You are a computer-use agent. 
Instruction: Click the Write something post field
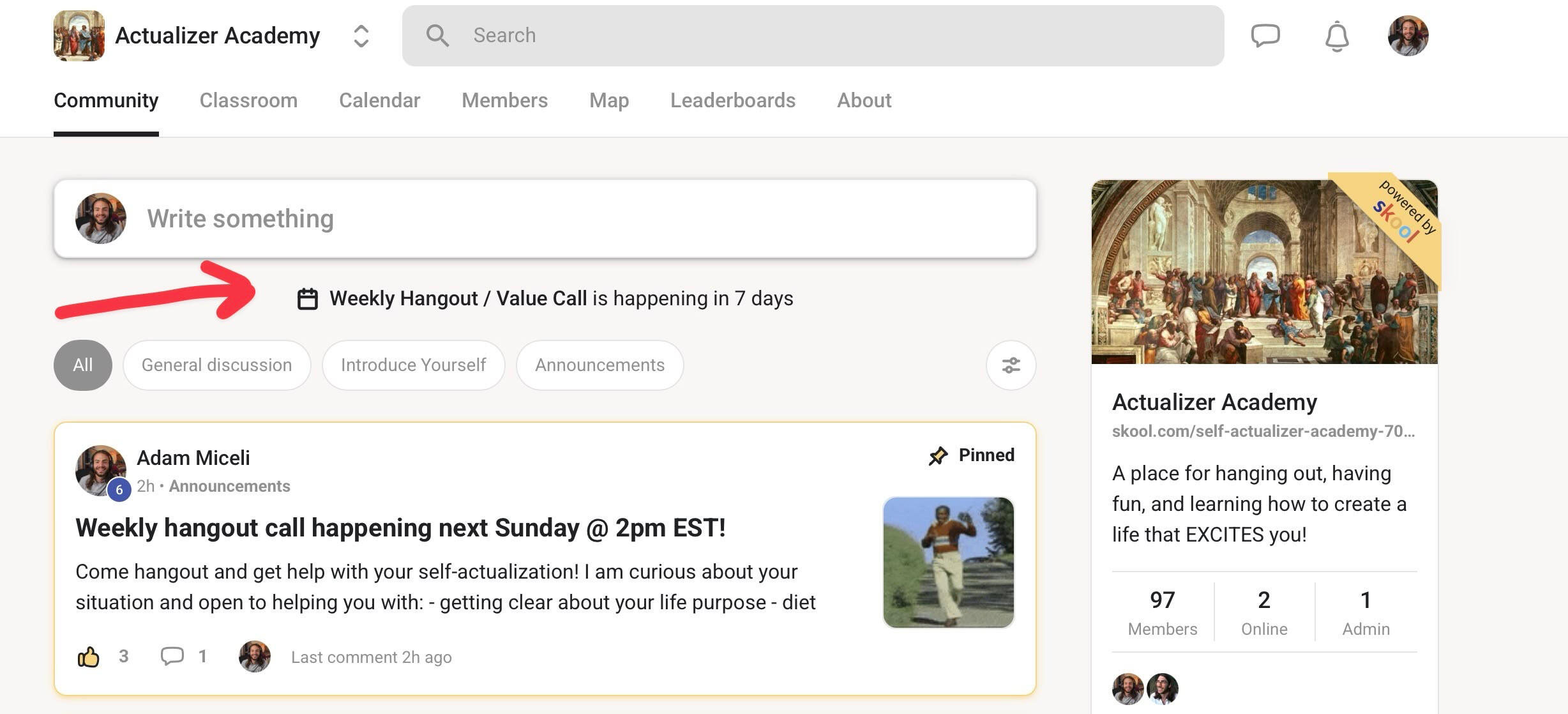click(575, 219)
